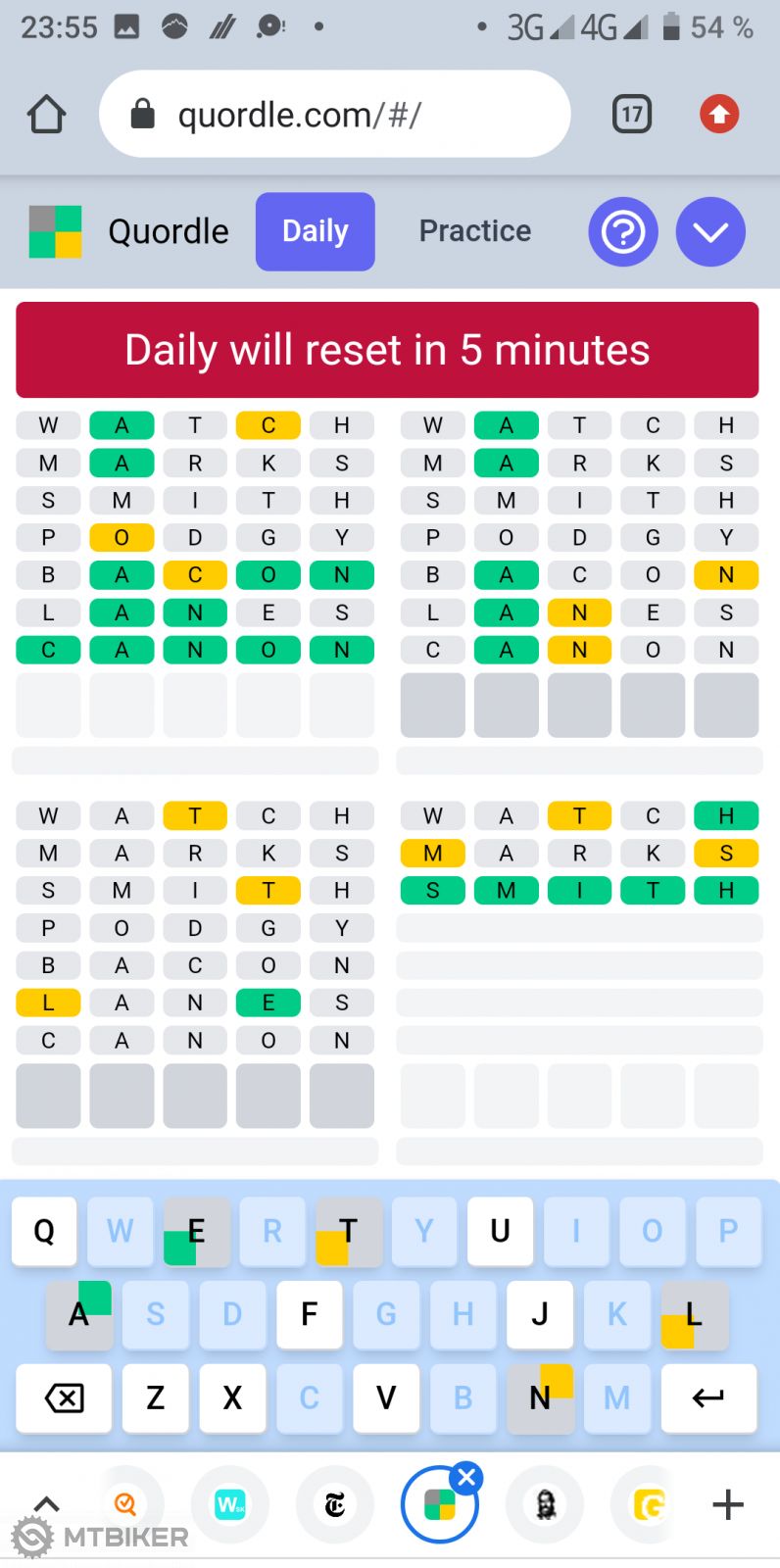Tap the browser home icon
The height and width of the screenshot is (1568, 780).
click(46, 115)
